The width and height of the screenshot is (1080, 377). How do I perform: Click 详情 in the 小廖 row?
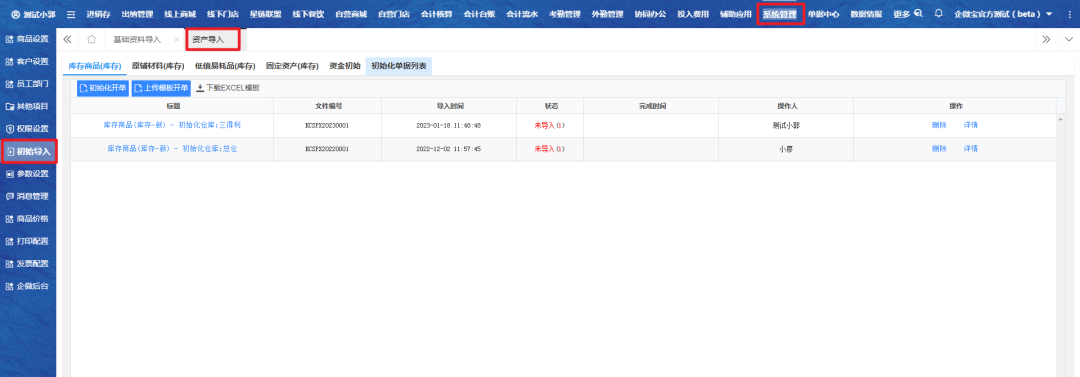(x=970, y=149)
